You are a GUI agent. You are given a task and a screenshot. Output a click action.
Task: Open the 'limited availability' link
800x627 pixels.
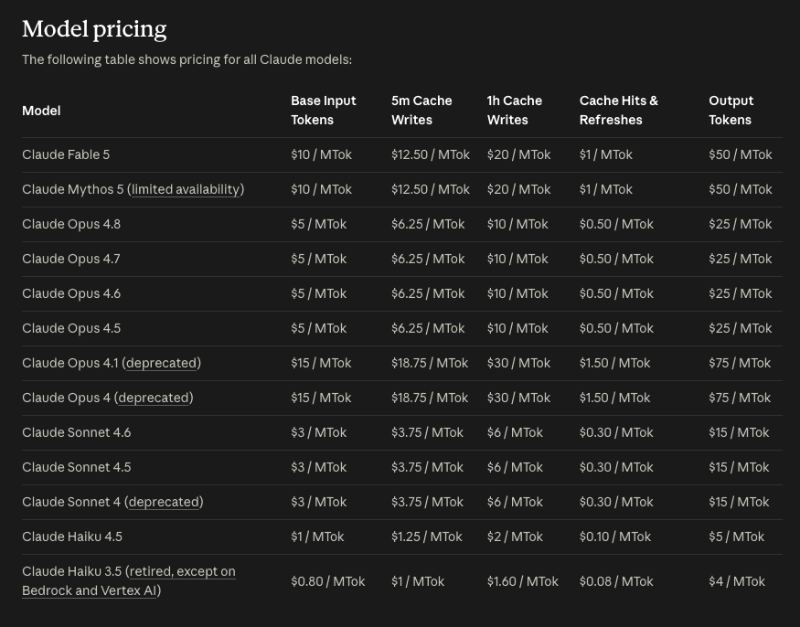pyautogui.click(x=186, y=189)
